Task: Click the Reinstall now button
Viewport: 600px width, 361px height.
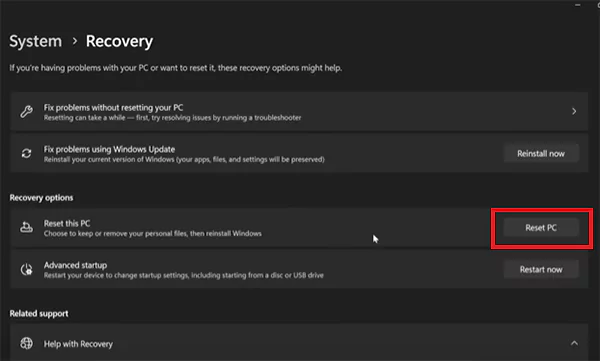Action: (541, 154)
